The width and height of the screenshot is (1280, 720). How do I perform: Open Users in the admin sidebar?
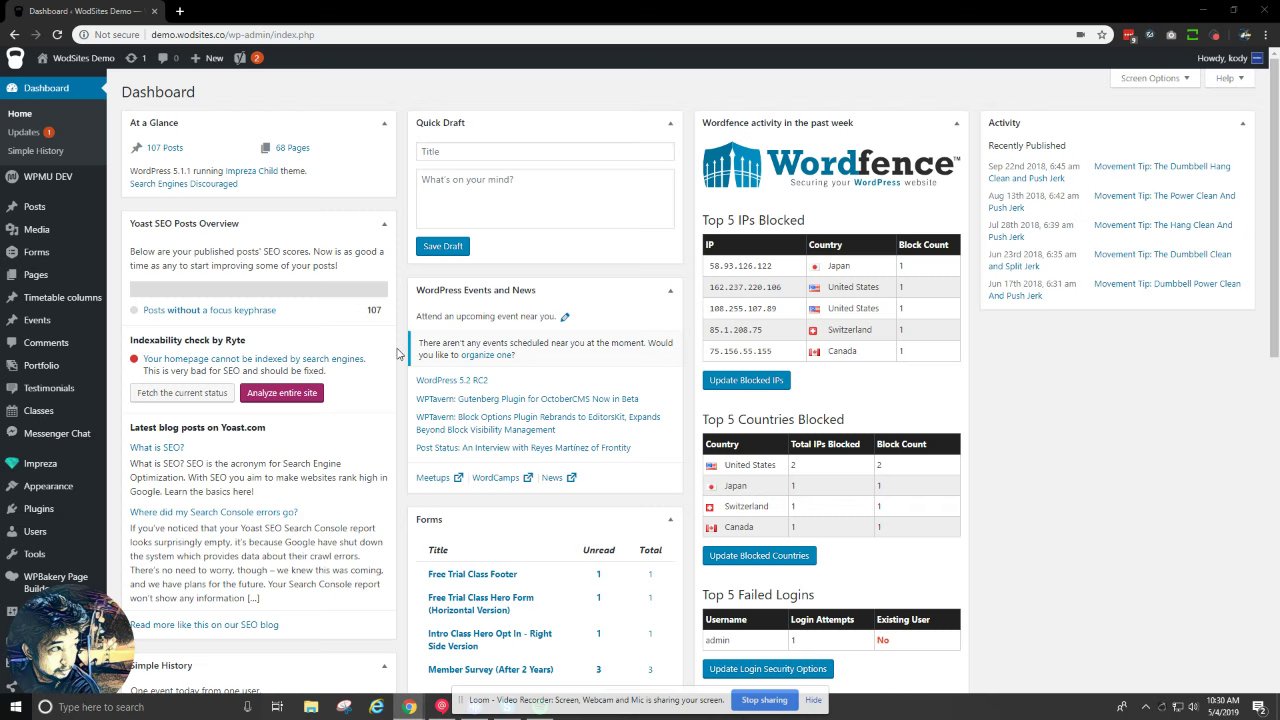(x=35, y=531)
